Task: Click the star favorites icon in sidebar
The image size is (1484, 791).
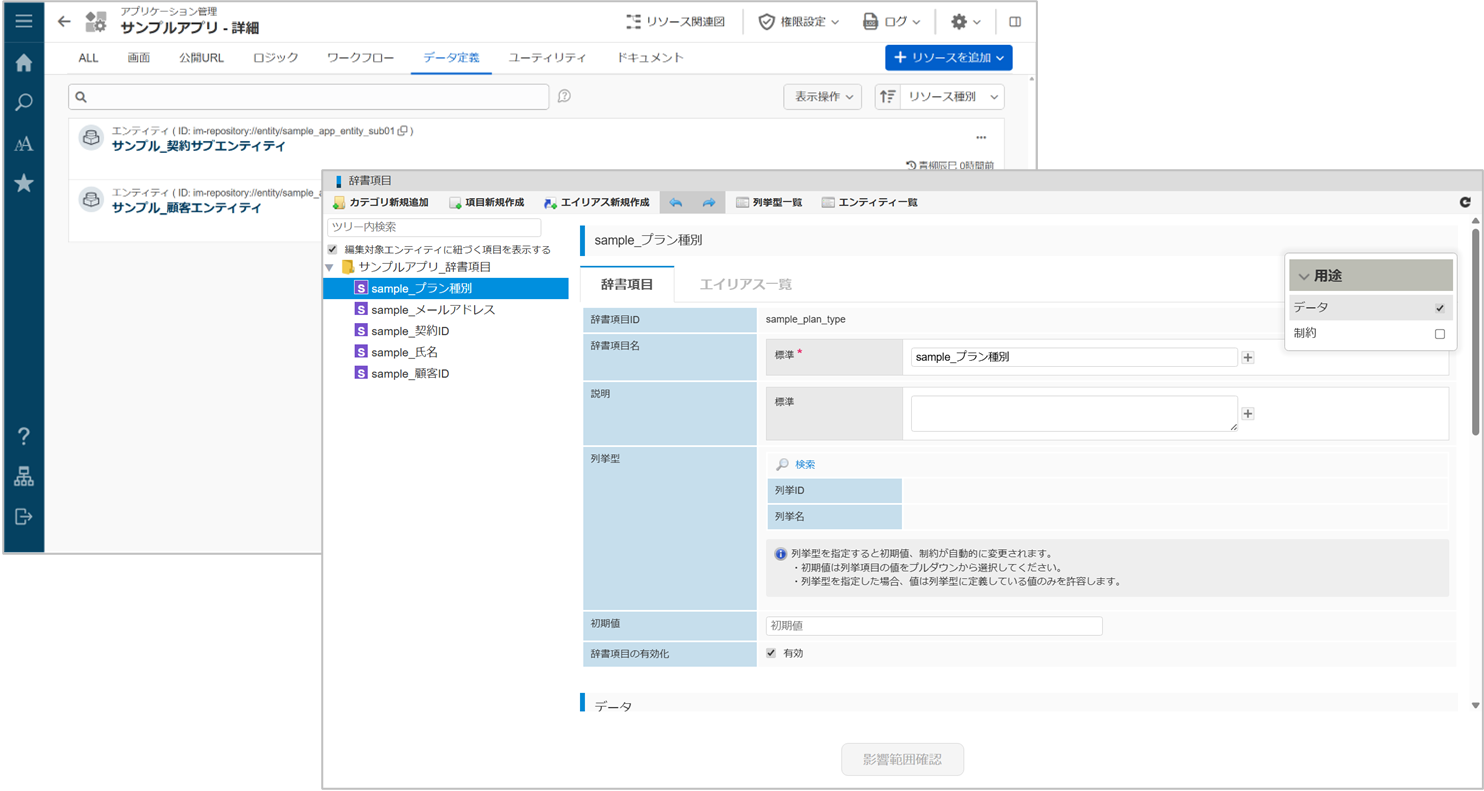Action: click(24, 183)
